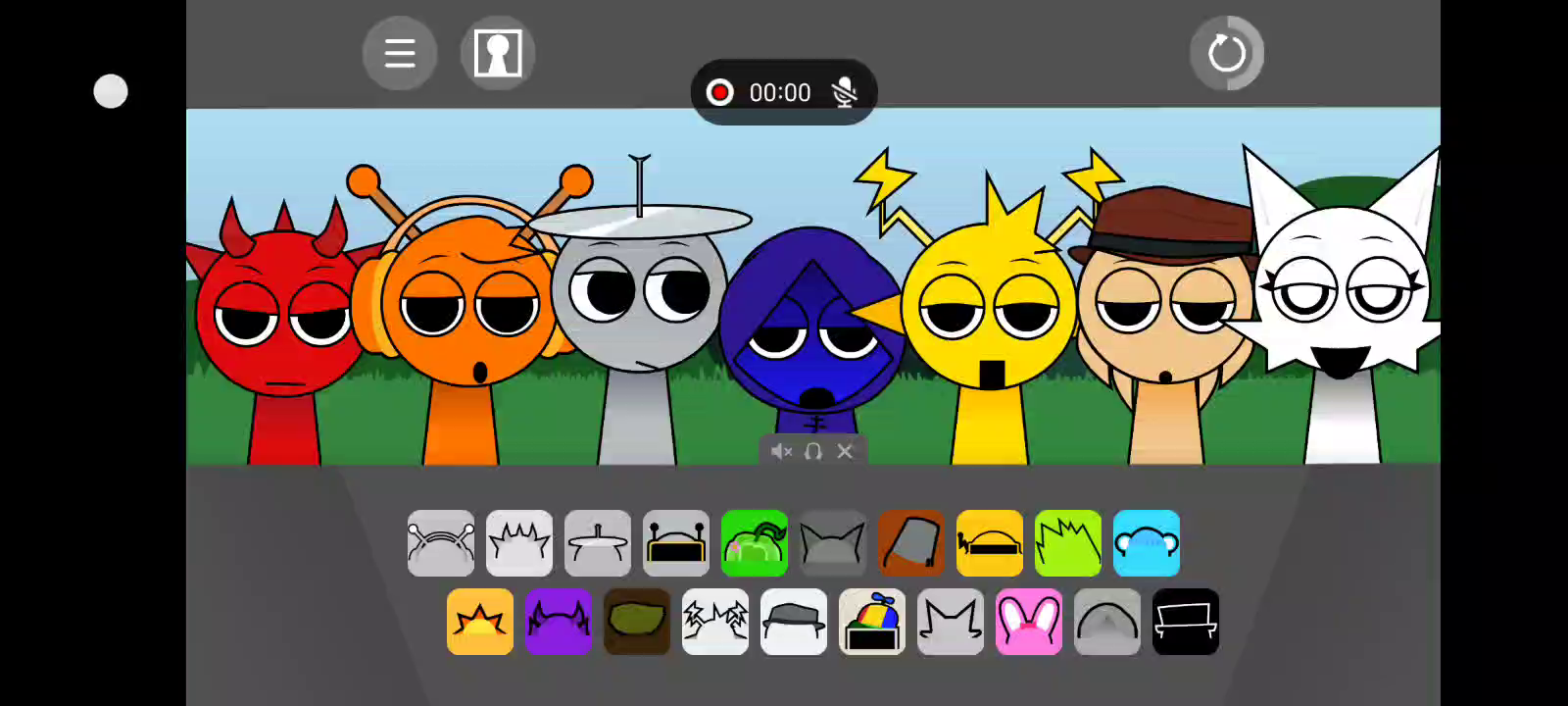The height and width of the screenshot is (706, 1568).
Task: Open the character gallery portrait button
Action: pos(498,53)
